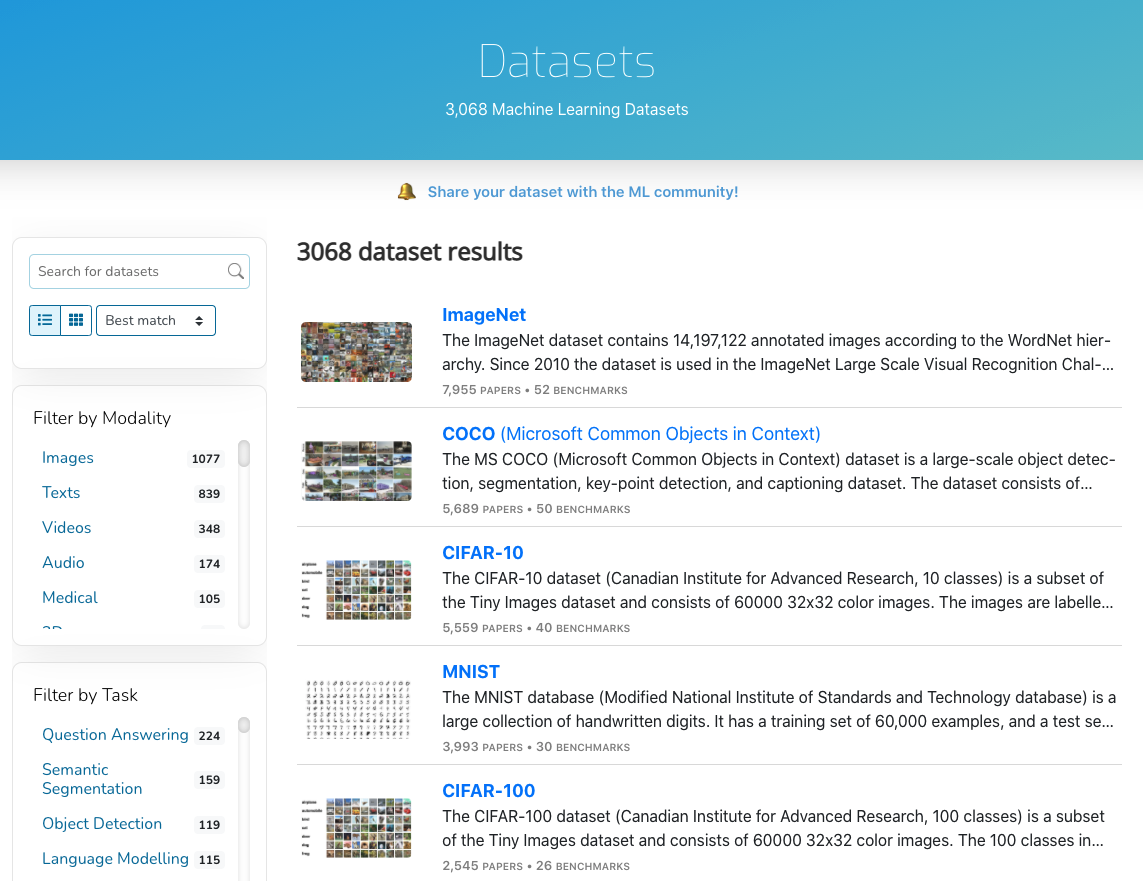Open the Best match sort dropdown
The height and width of the screenshot is (881, 1143).
[x=155, y=321]
